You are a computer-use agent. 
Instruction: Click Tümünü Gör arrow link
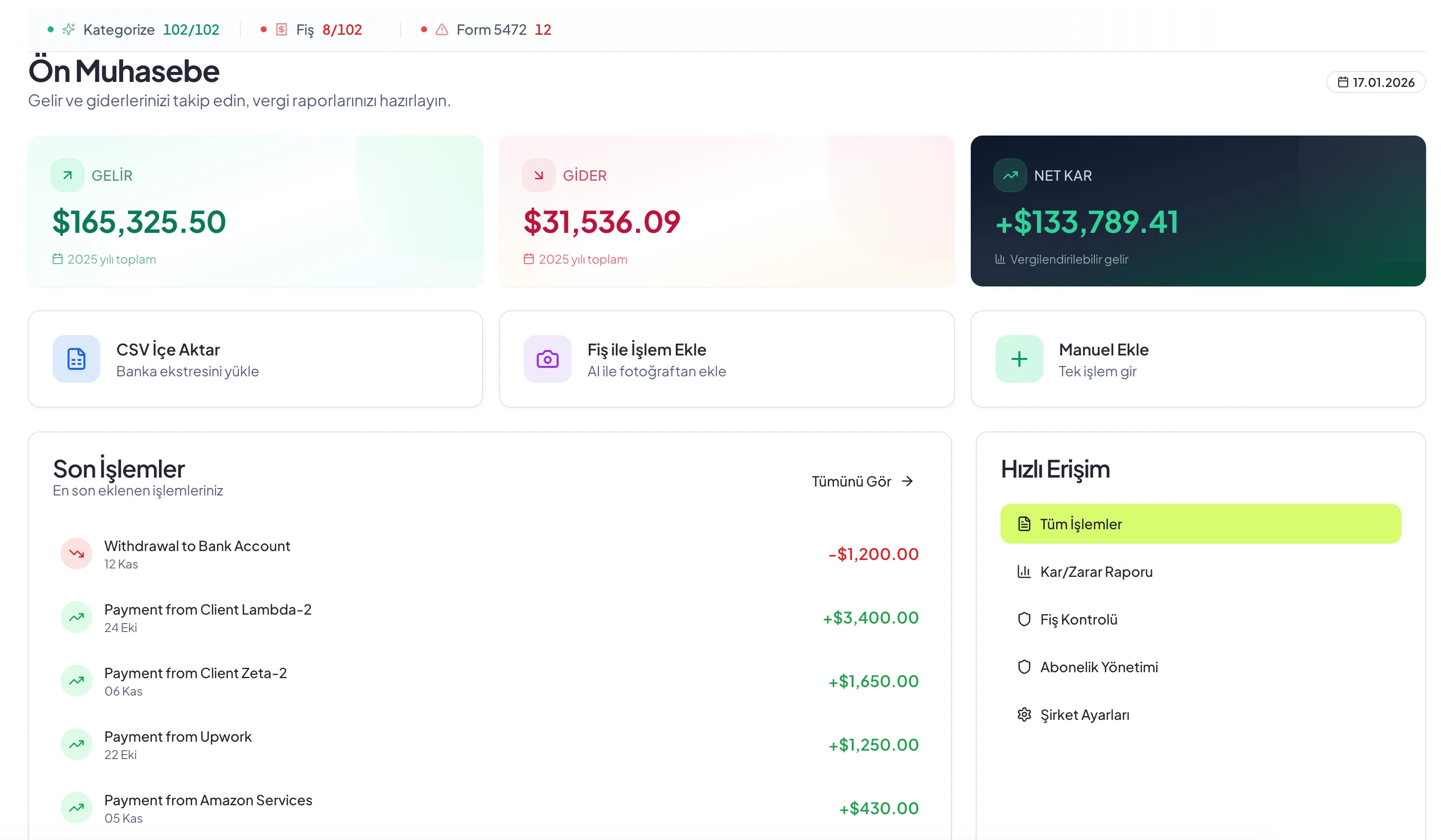coord(863,481)
